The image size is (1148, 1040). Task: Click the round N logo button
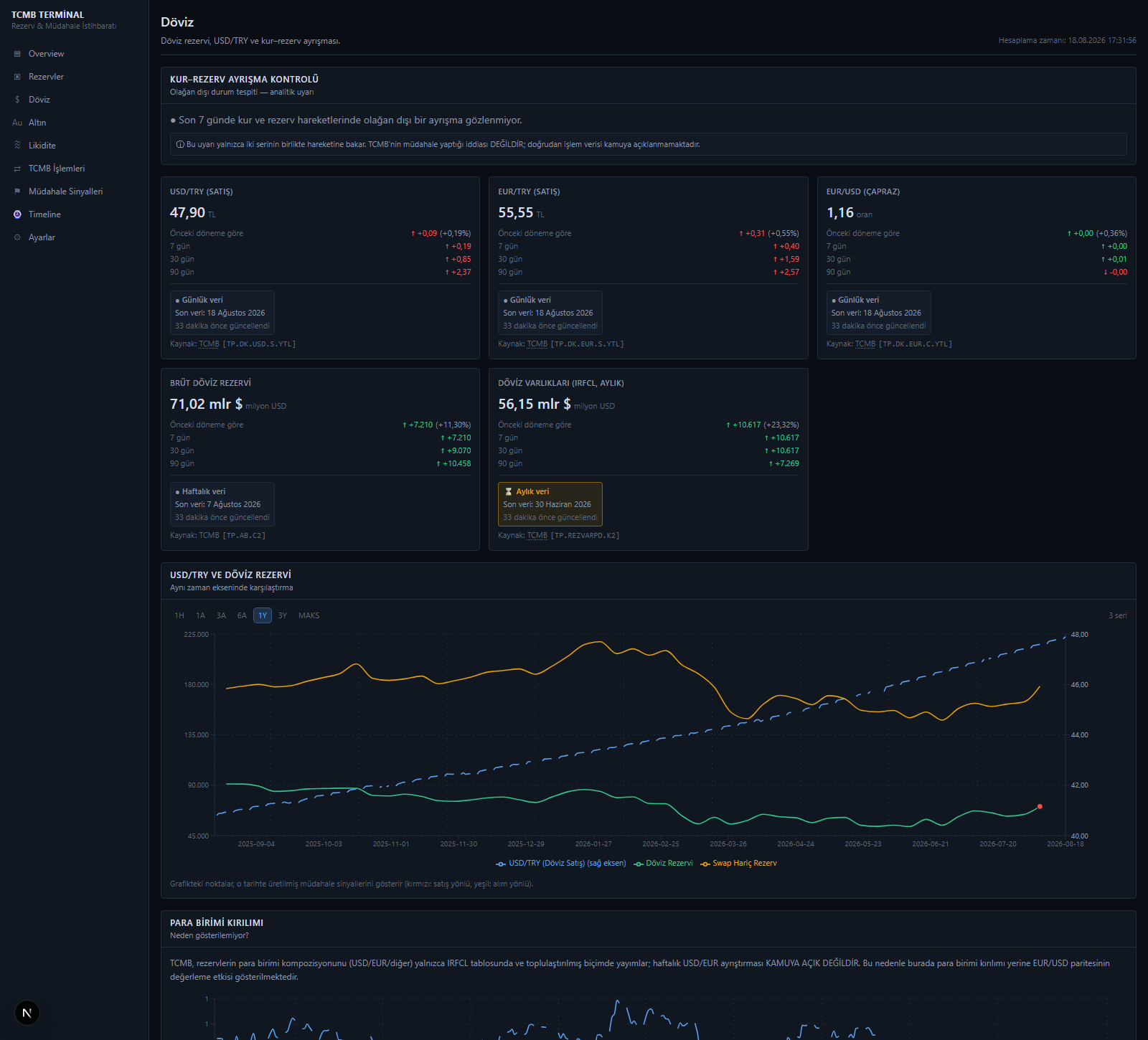[27, 1013]
